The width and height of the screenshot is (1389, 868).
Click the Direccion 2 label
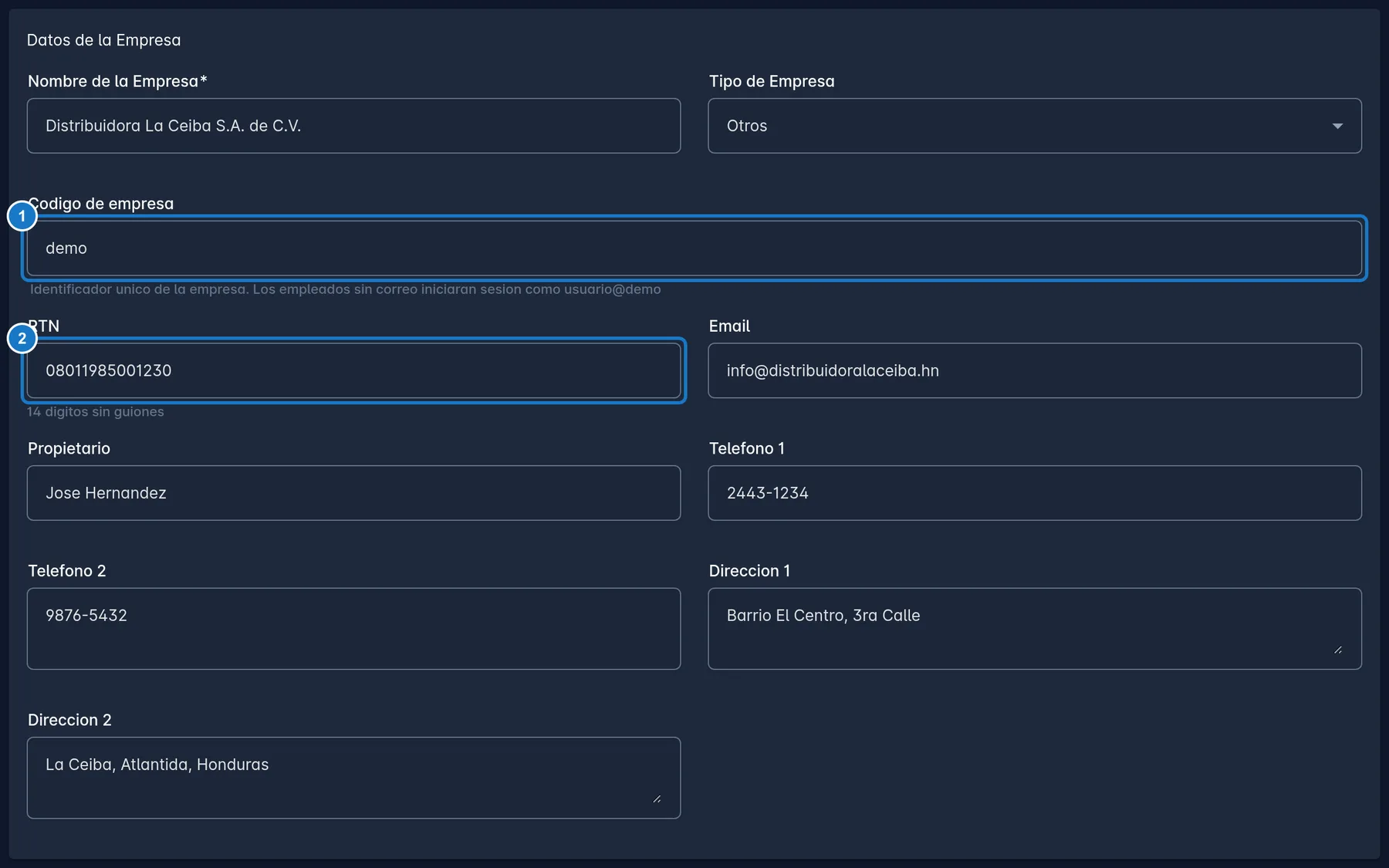pyautogui.click(x=69, y=720)
